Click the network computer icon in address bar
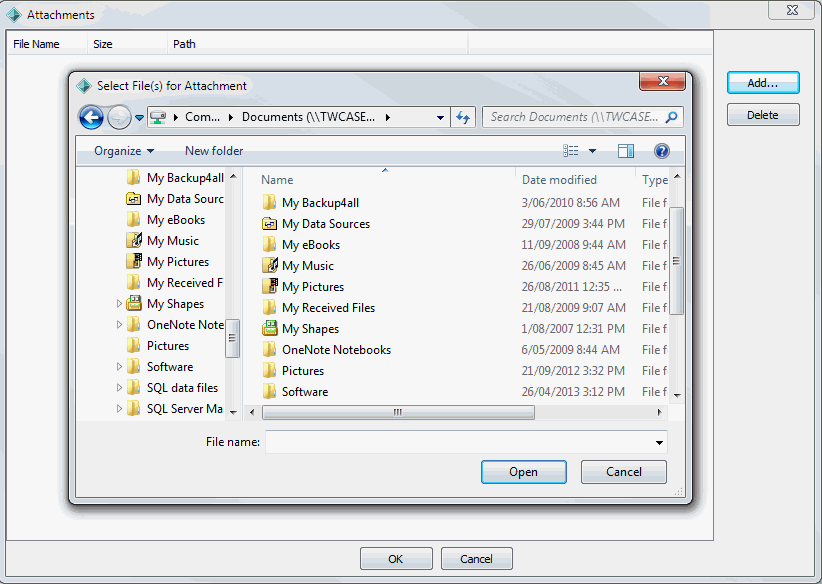Viewport: 822px width, 584px height. 158,117
